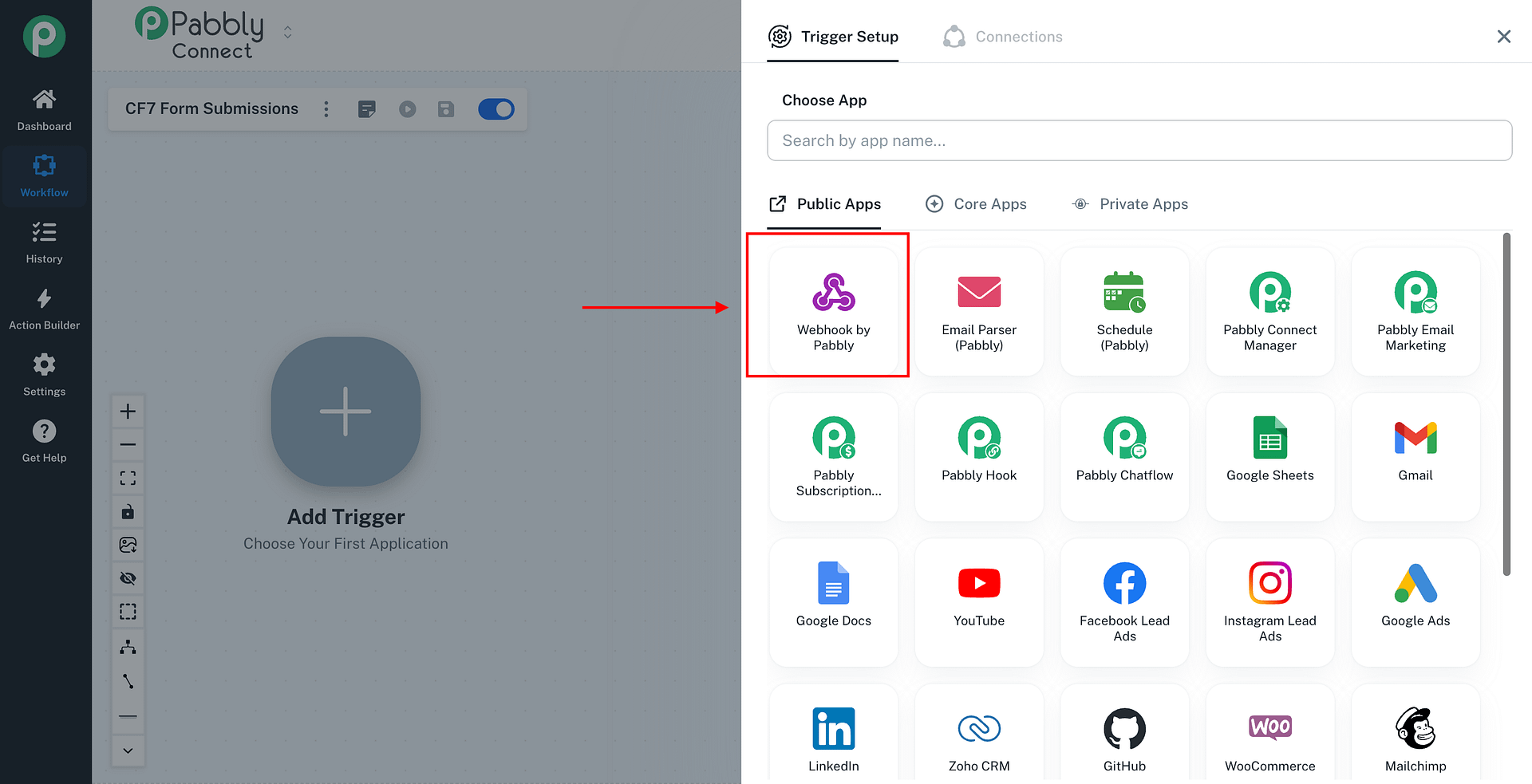Screen dimensions: 1532x784
Task: Click the auto-layout hierarchy icon
Action: (x=128, y=647)
